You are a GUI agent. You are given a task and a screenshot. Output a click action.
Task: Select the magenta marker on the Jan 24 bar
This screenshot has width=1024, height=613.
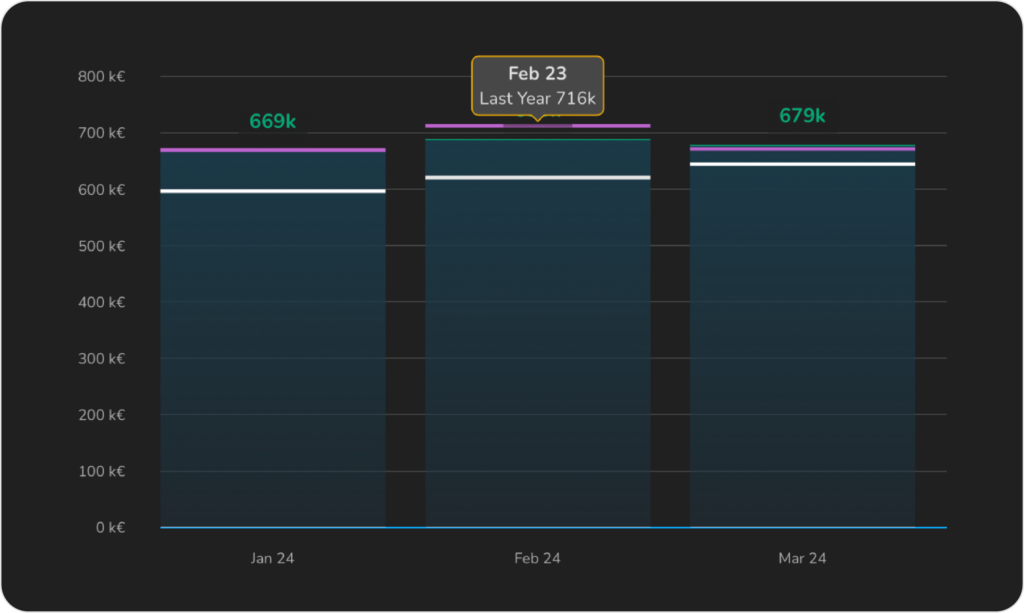point(272,148)
